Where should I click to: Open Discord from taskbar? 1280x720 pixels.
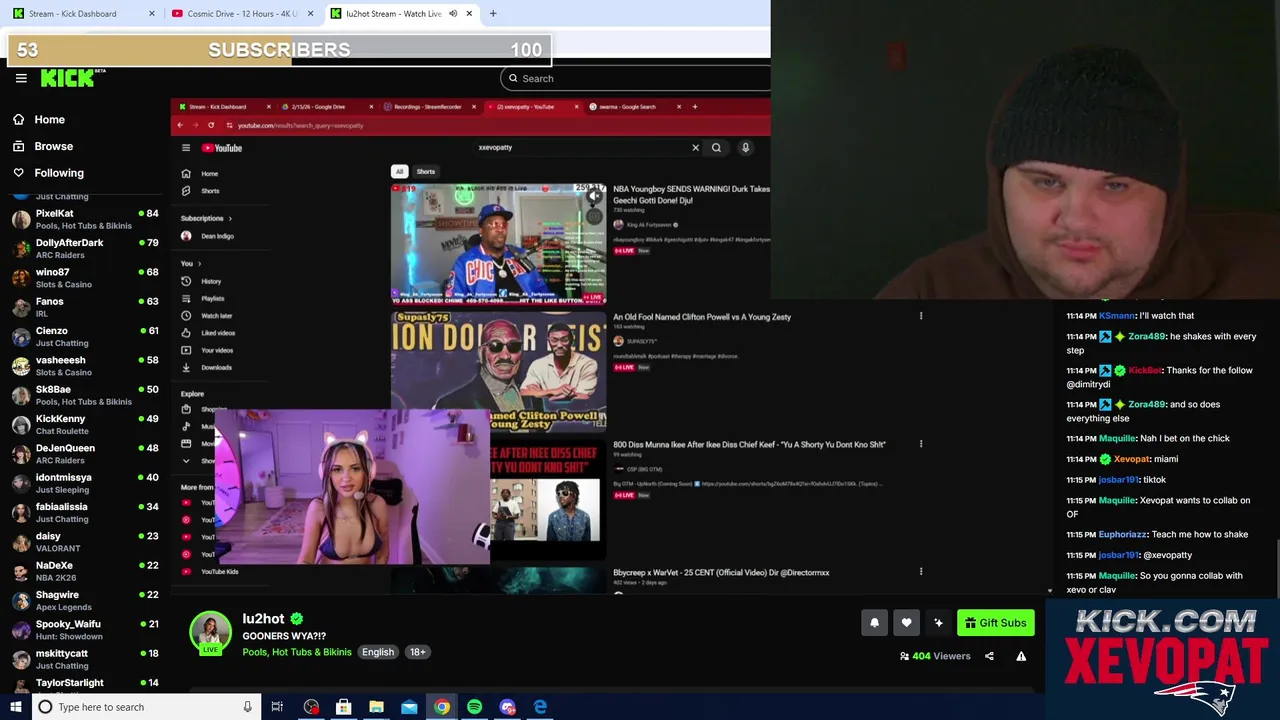click(x=507, y=707)
